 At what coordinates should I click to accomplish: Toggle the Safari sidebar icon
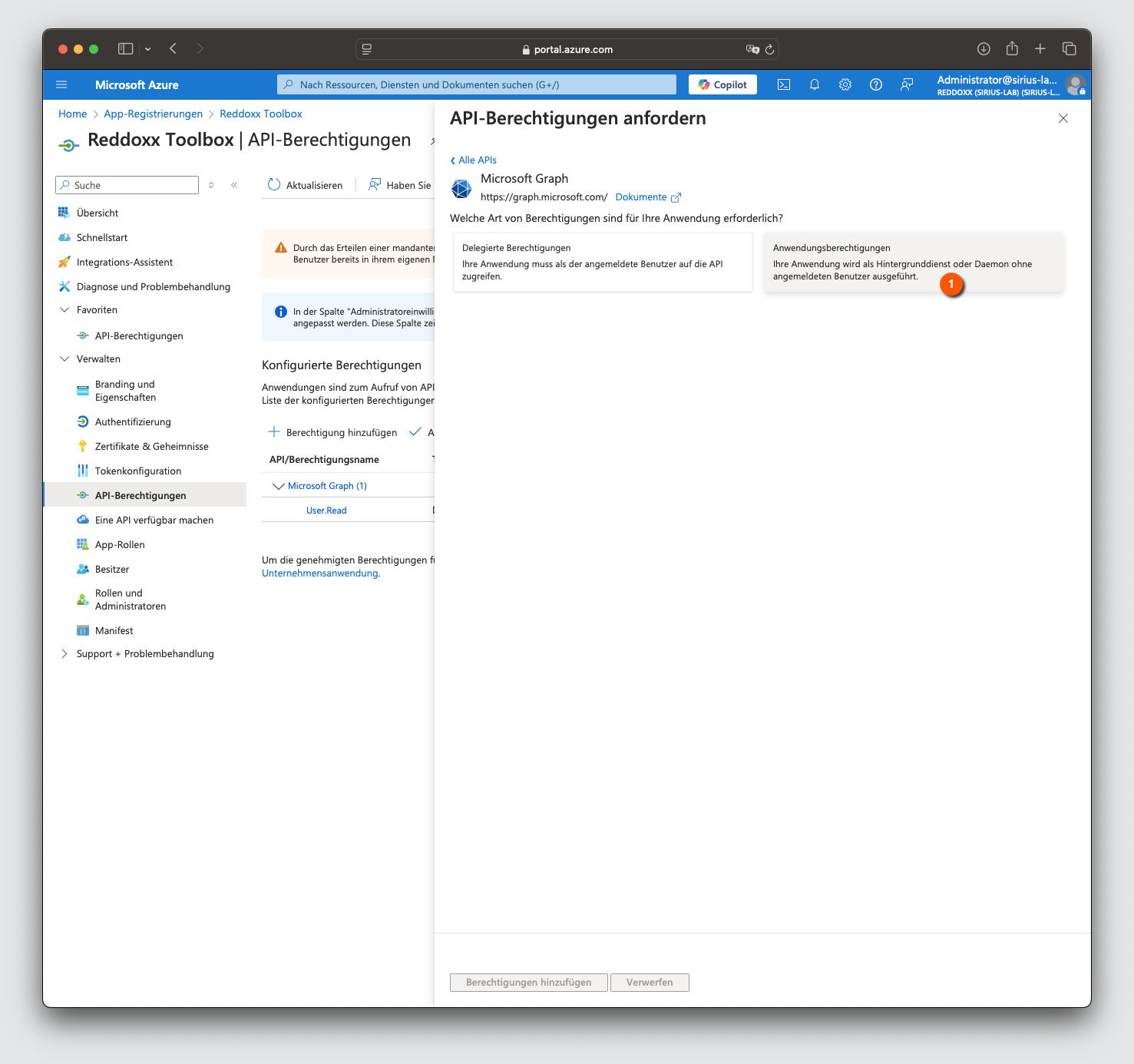click(125, 49)
